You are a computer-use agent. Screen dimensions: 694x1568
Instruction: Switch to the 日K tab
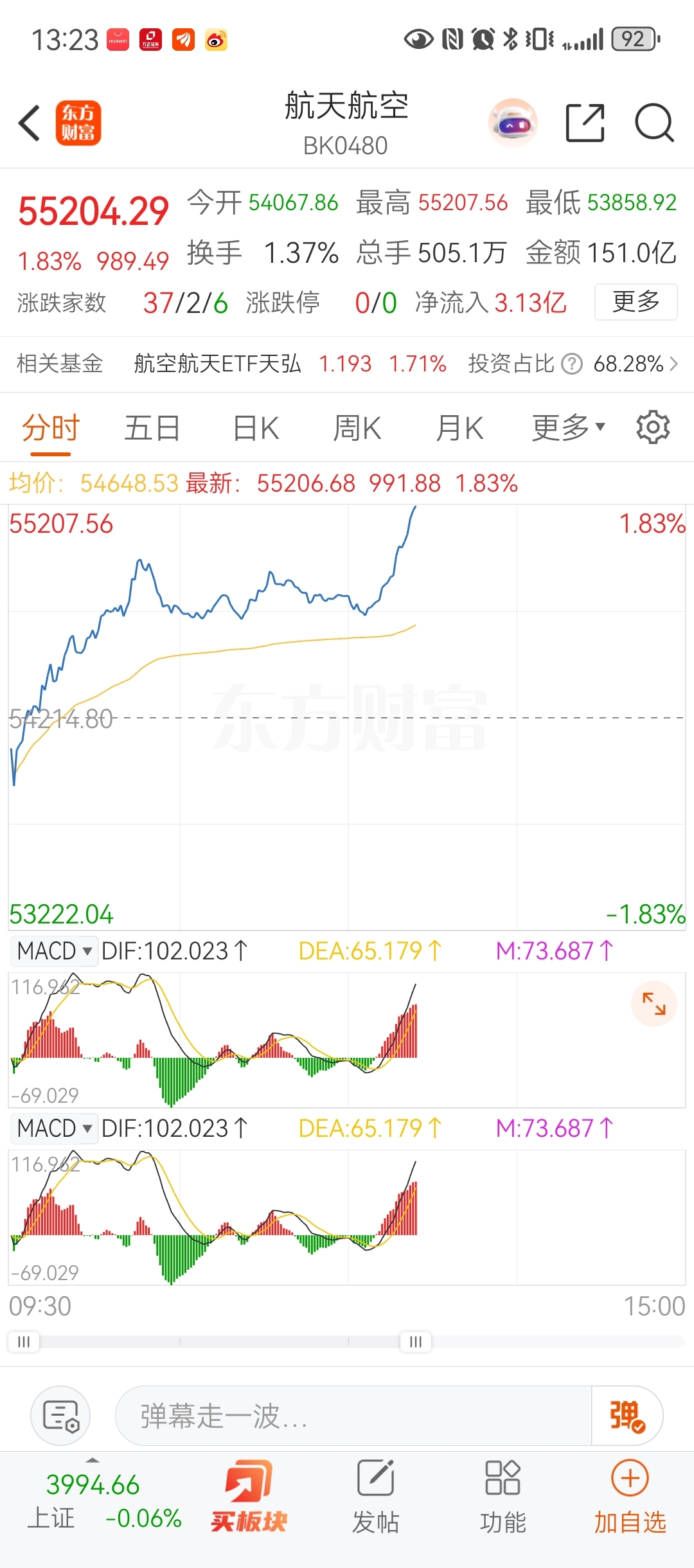pyautogui.click(x=256, y=428)
